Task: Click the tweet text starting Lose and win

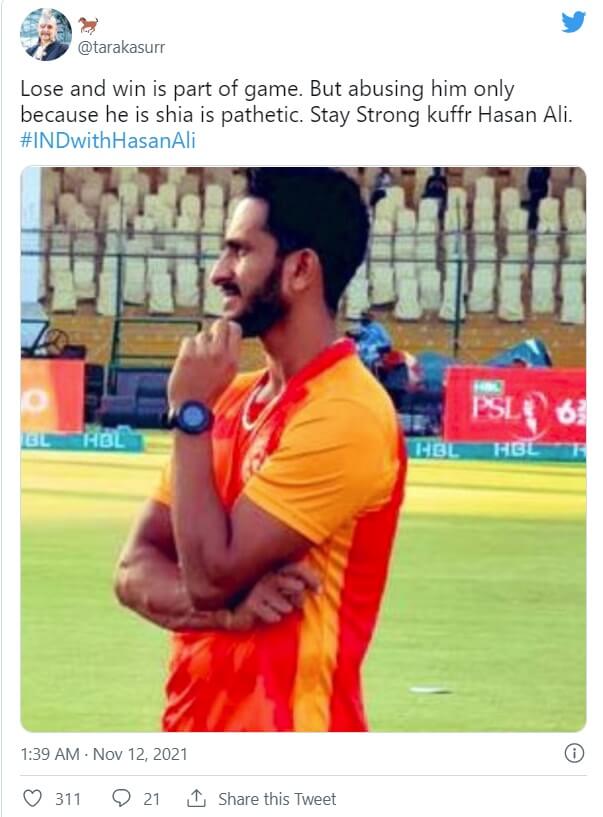Action: pyautogui.click(x=296, y=102)
